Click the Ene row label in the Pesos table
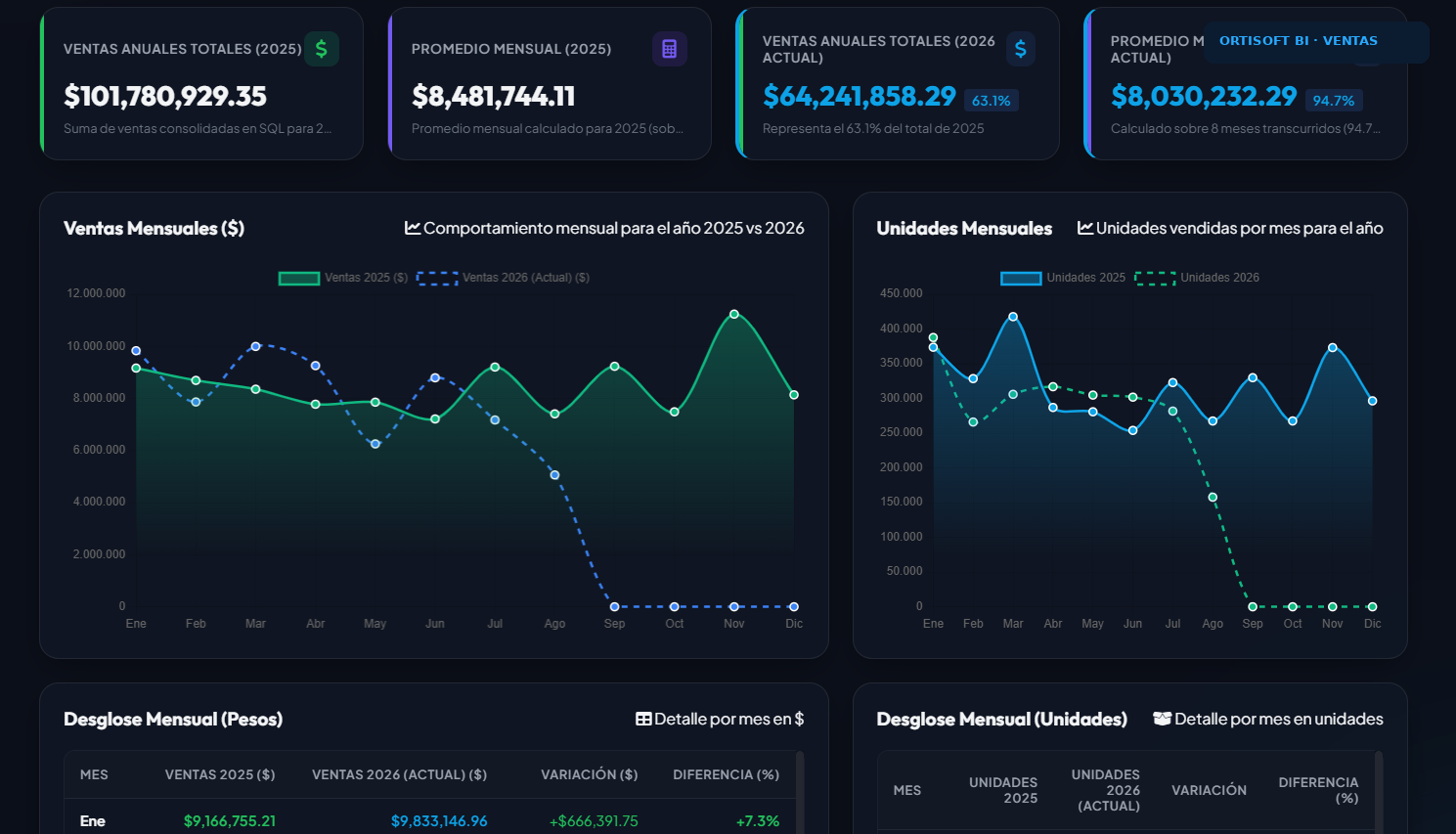Image resolution: width=1456 pixels, height=834 pixels. [93, 821]
